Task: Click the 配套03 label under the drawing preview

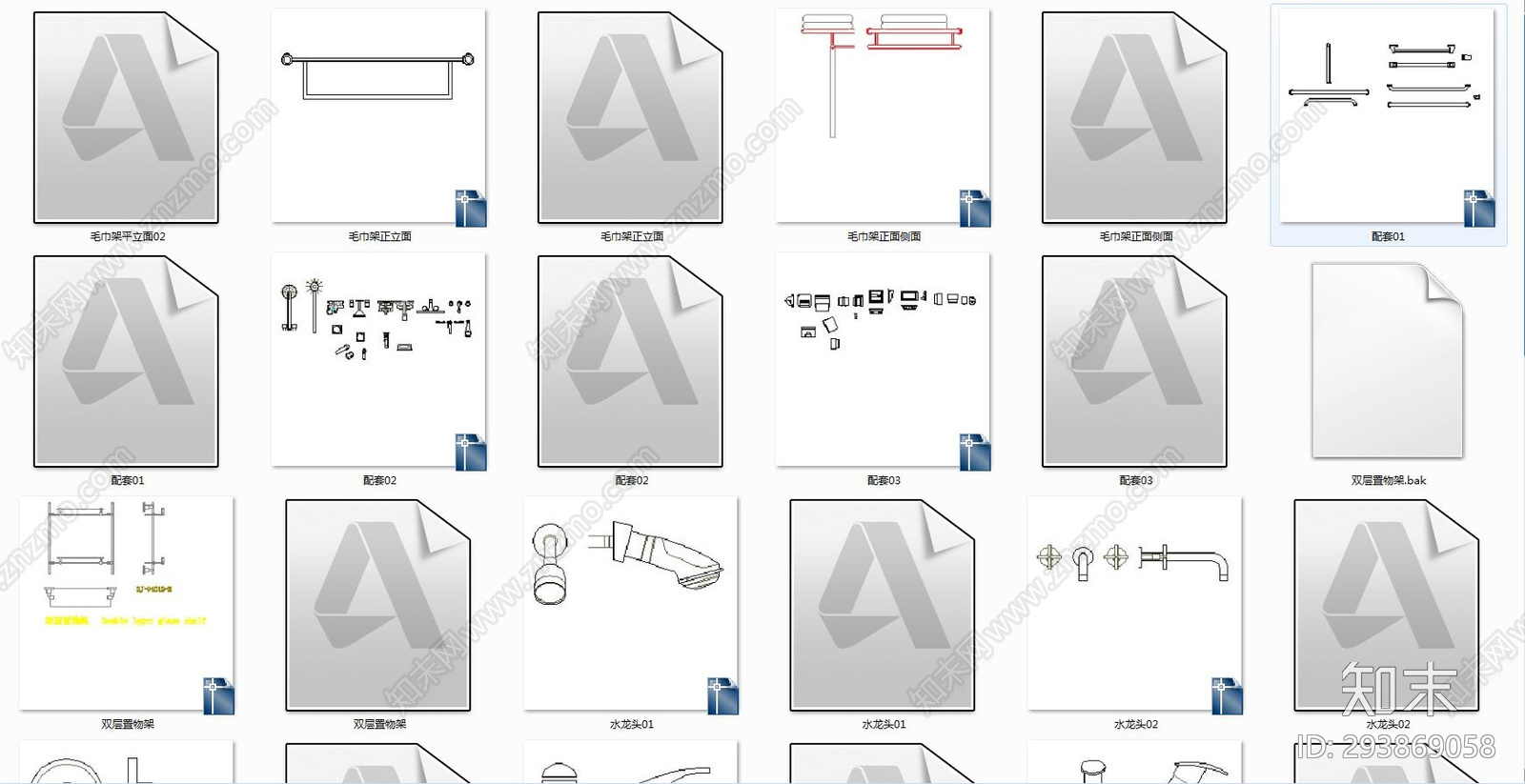Action: coord(884,480)
